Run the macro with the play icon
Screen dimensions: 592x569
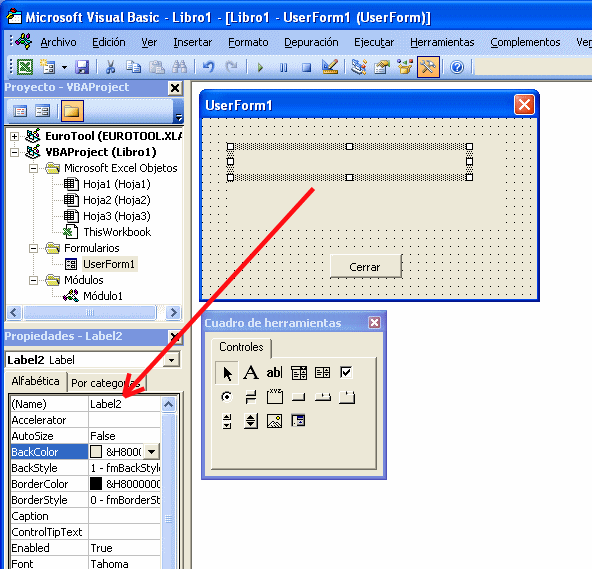[260, 68]
